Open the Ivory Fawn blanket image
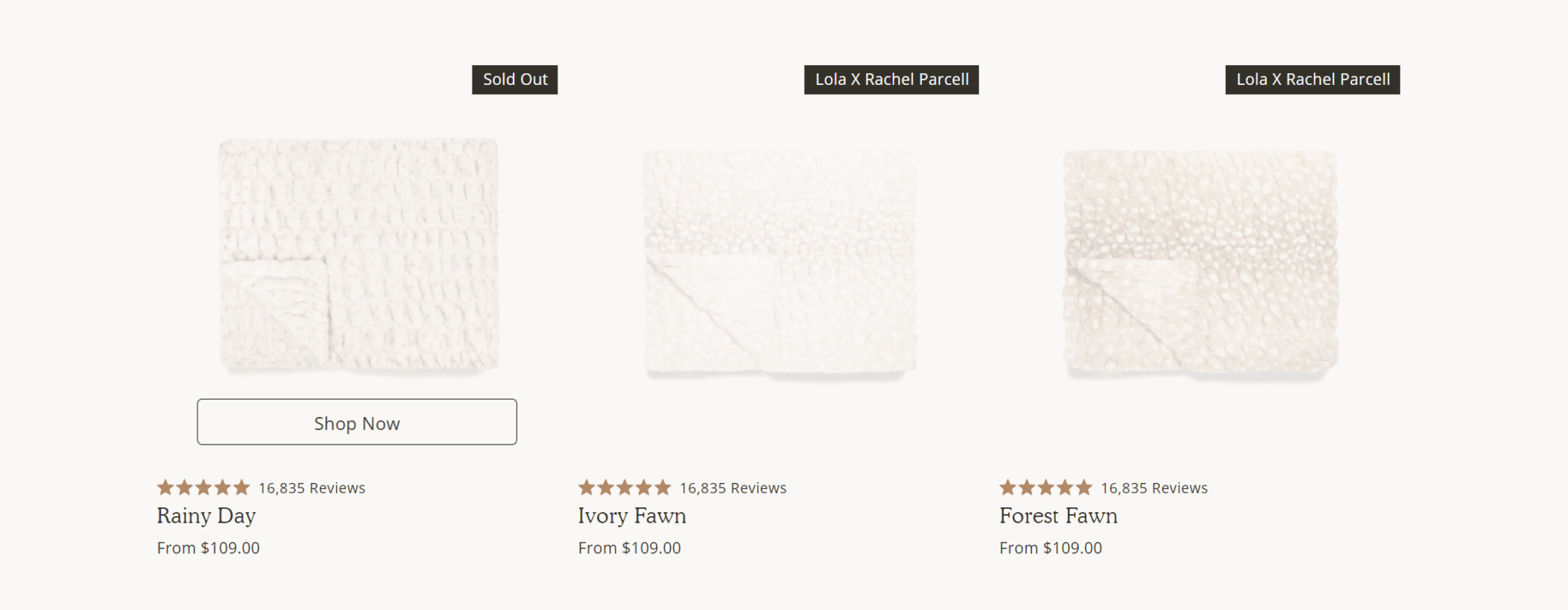1568x610 pixels. 779,263
